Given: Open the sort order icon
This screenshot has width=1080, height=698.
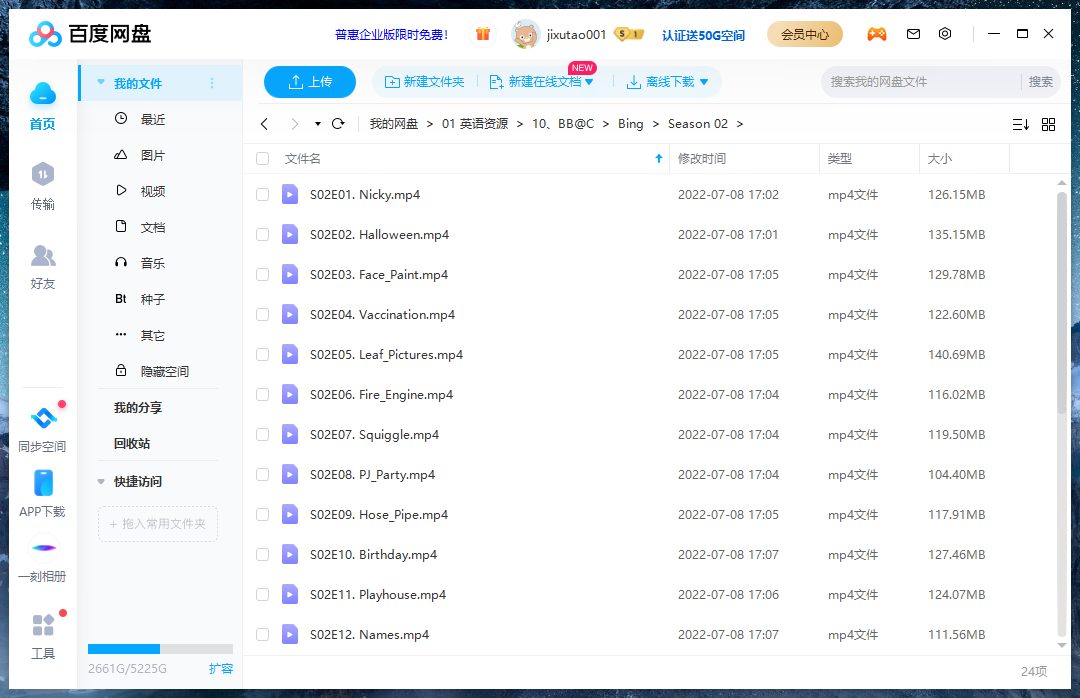Looking at the screenshot, I should (x=1021, y=125).
